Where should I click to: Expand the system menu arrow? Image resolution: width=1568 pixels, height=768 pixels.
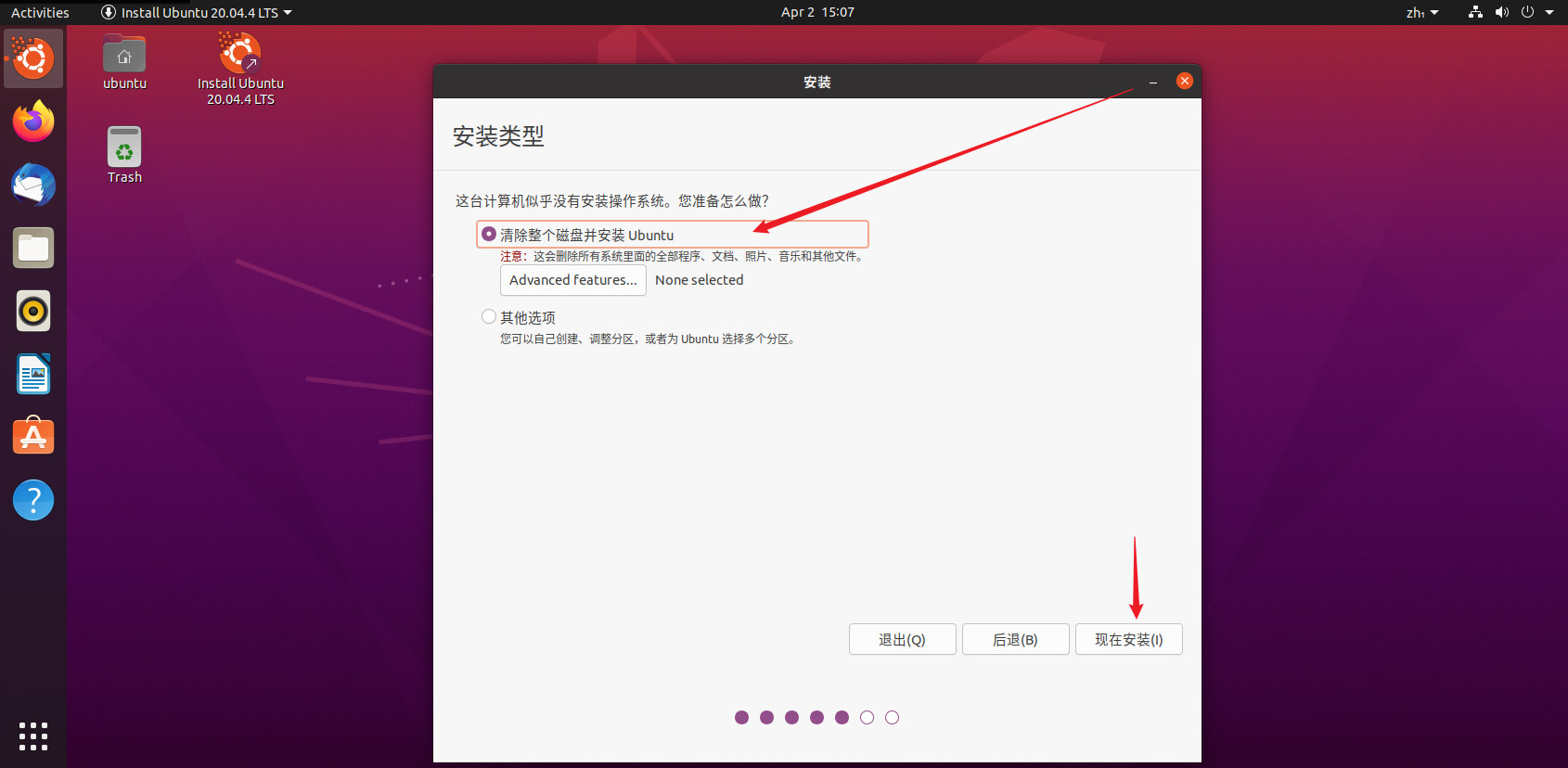coord(1549,12)
